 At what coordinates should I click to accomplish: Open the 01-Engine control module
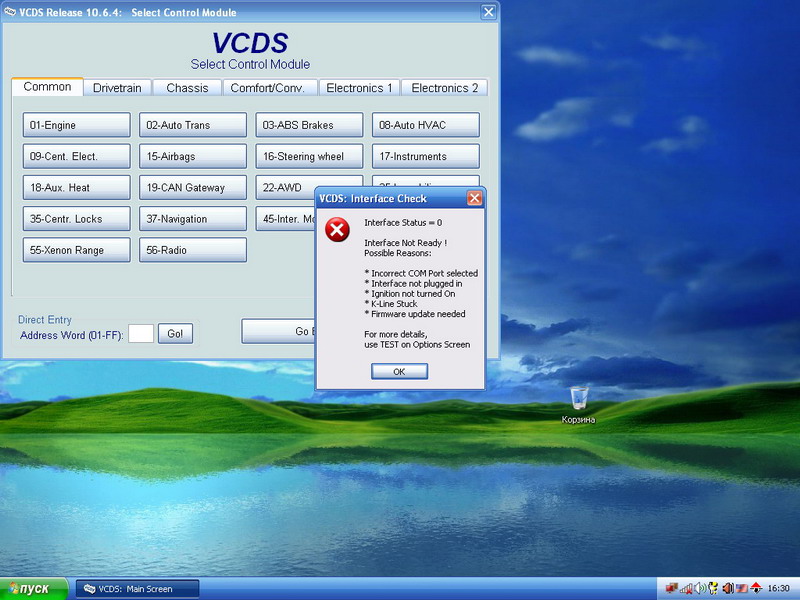point(77,125)
